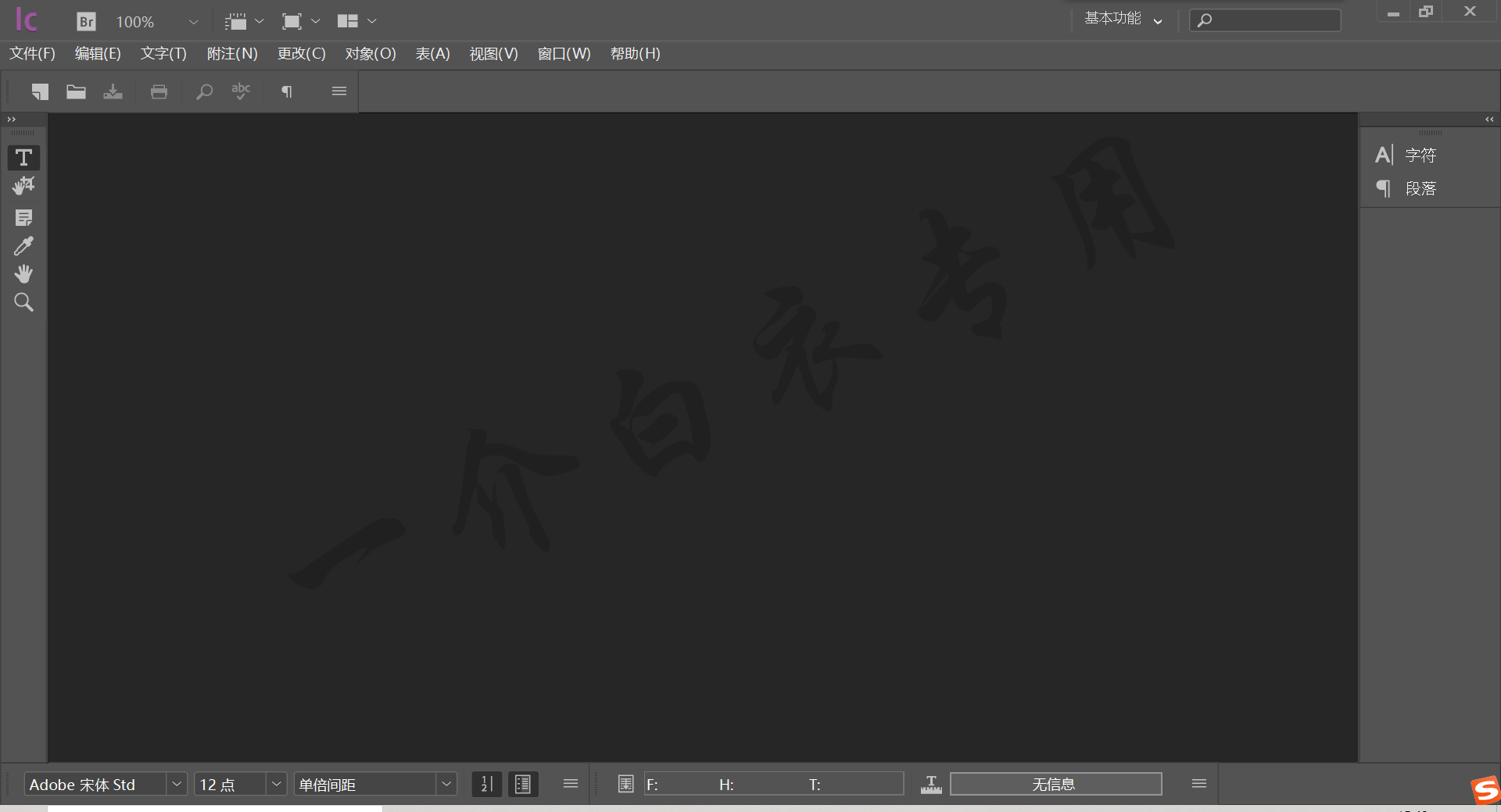Viewport: 1501px width, 812px height.
Task: Launch Adobe Bridge with Br icon
Action: (86, 21)
